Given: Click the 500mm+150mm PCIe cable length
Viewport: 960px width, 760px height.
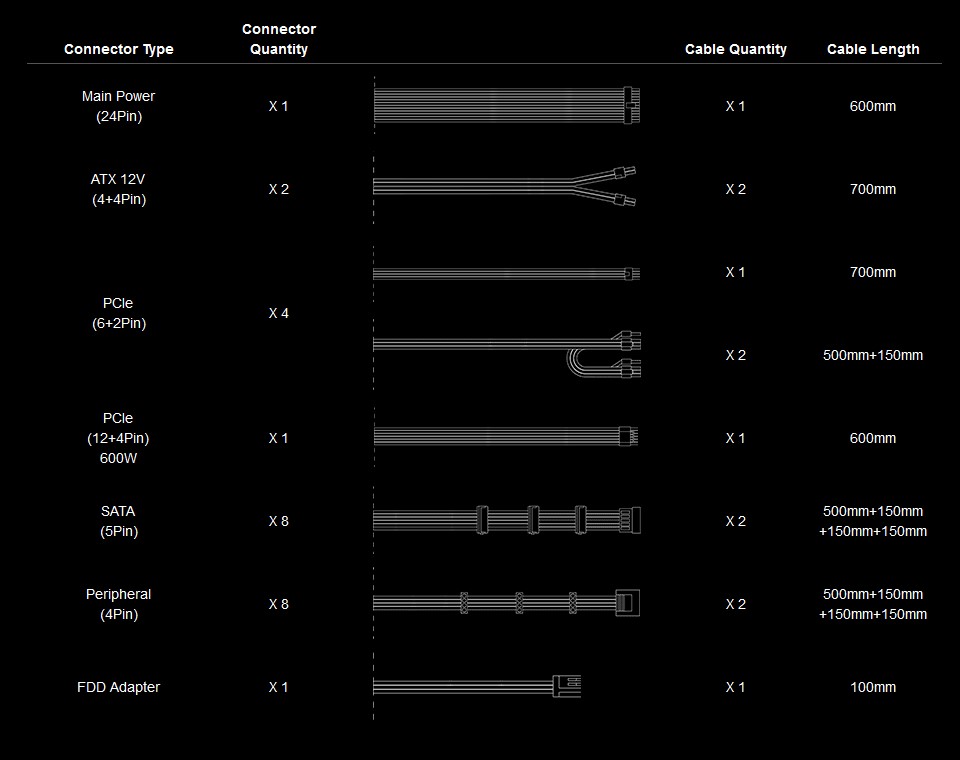Looking at the screenshot, I should [x=873, y=355].
